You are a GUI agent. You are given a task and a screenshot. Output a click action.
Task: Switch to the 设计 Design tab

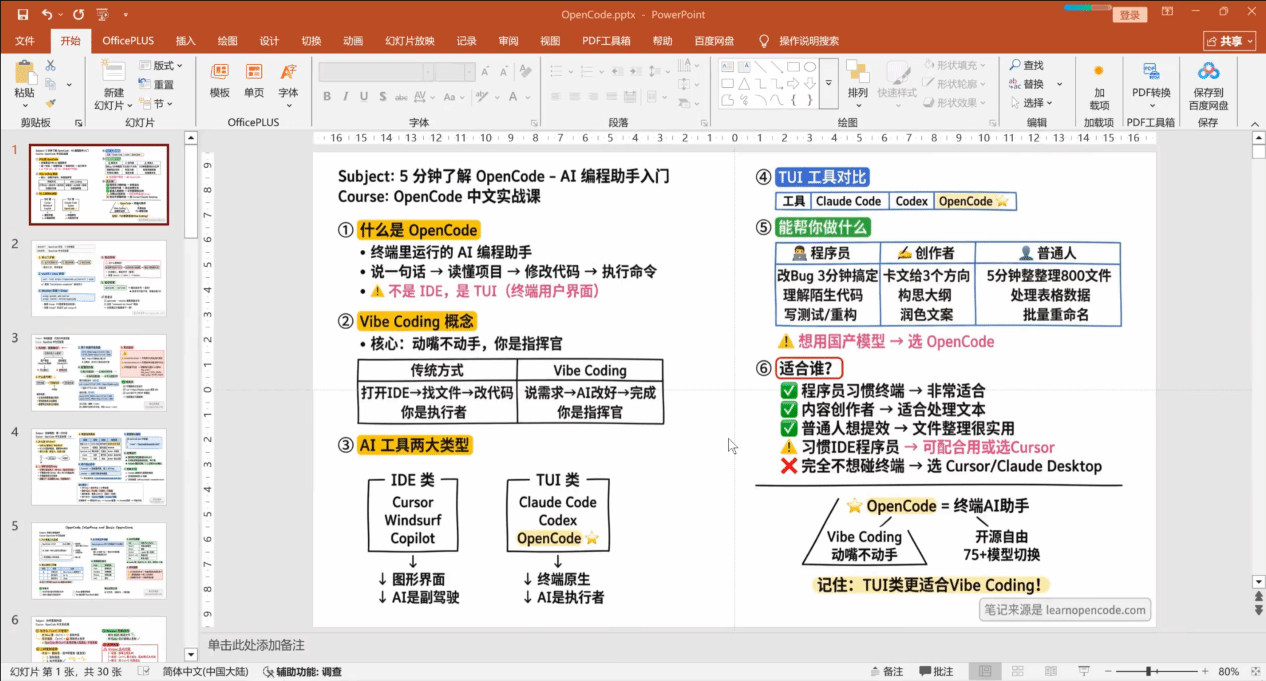point(269,41)
